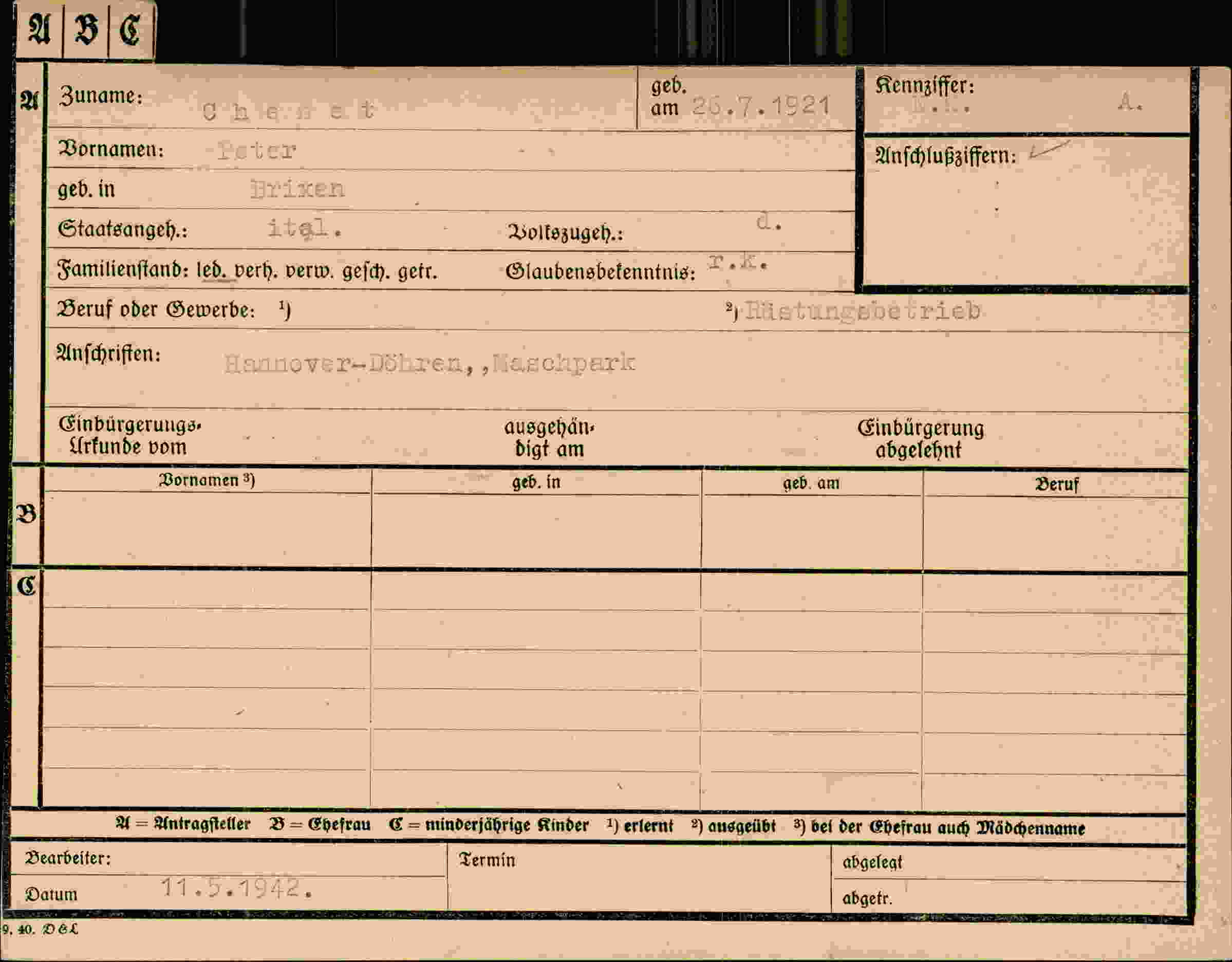This screenshot has width=1232, height=962.
Task: Select the typed religion "r.k."
Action: pos(737,261)
